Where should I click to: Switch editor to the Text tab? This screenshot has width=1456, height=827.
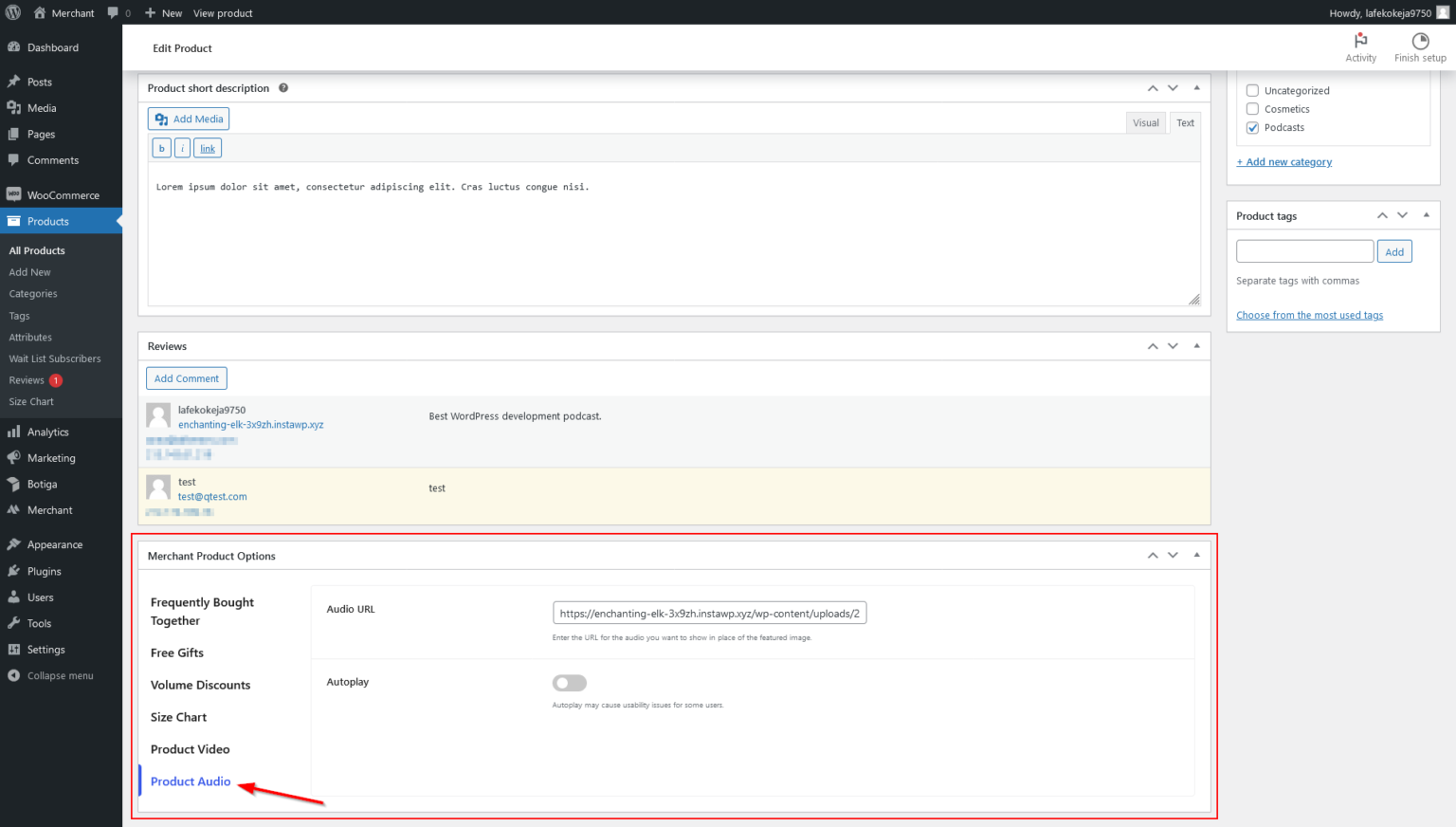pyautogui.click(x=1185, y=123)
